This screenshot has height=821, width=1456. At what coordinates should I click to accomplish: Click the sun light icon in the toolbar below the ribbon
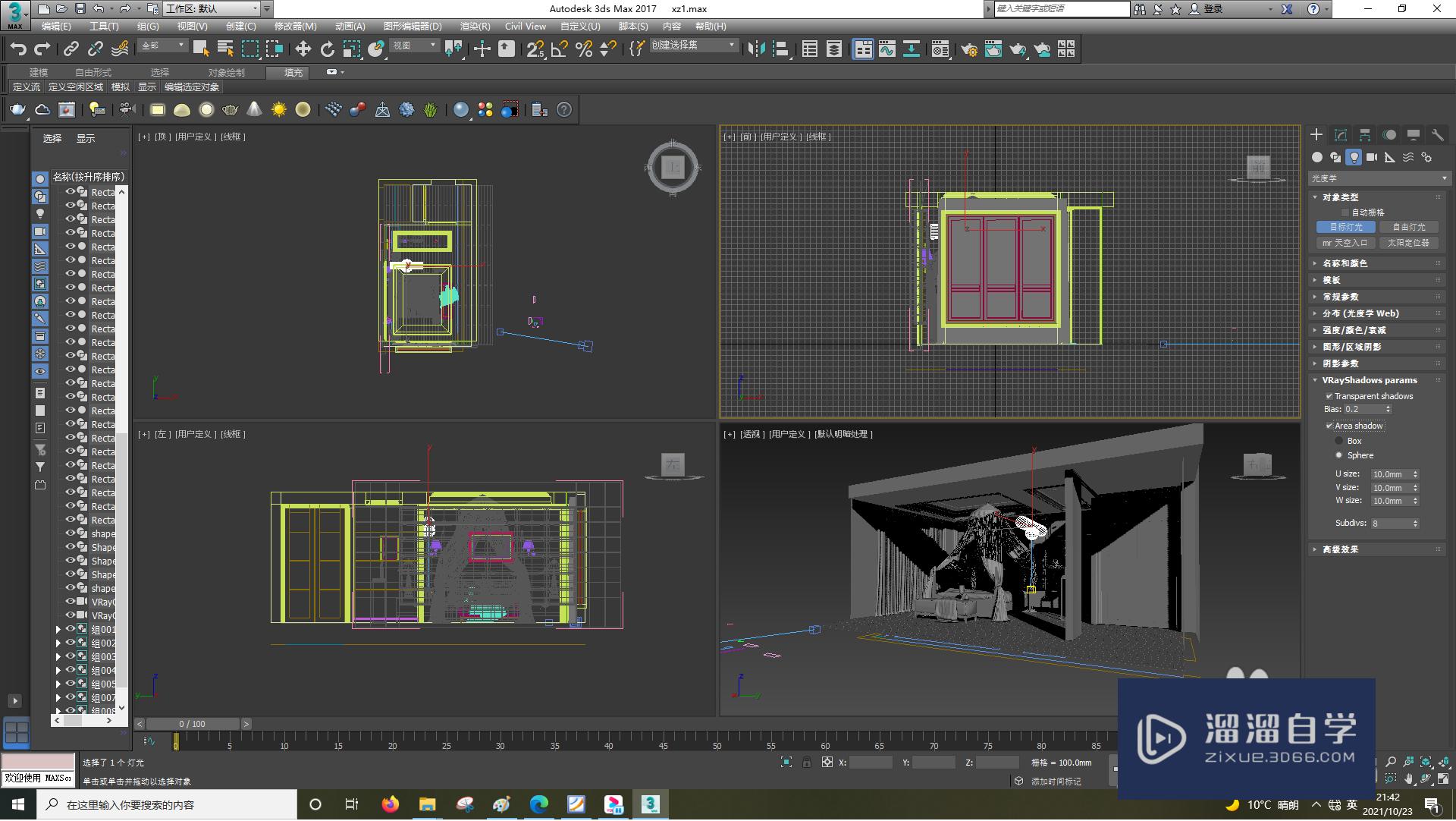pos(279,110)
